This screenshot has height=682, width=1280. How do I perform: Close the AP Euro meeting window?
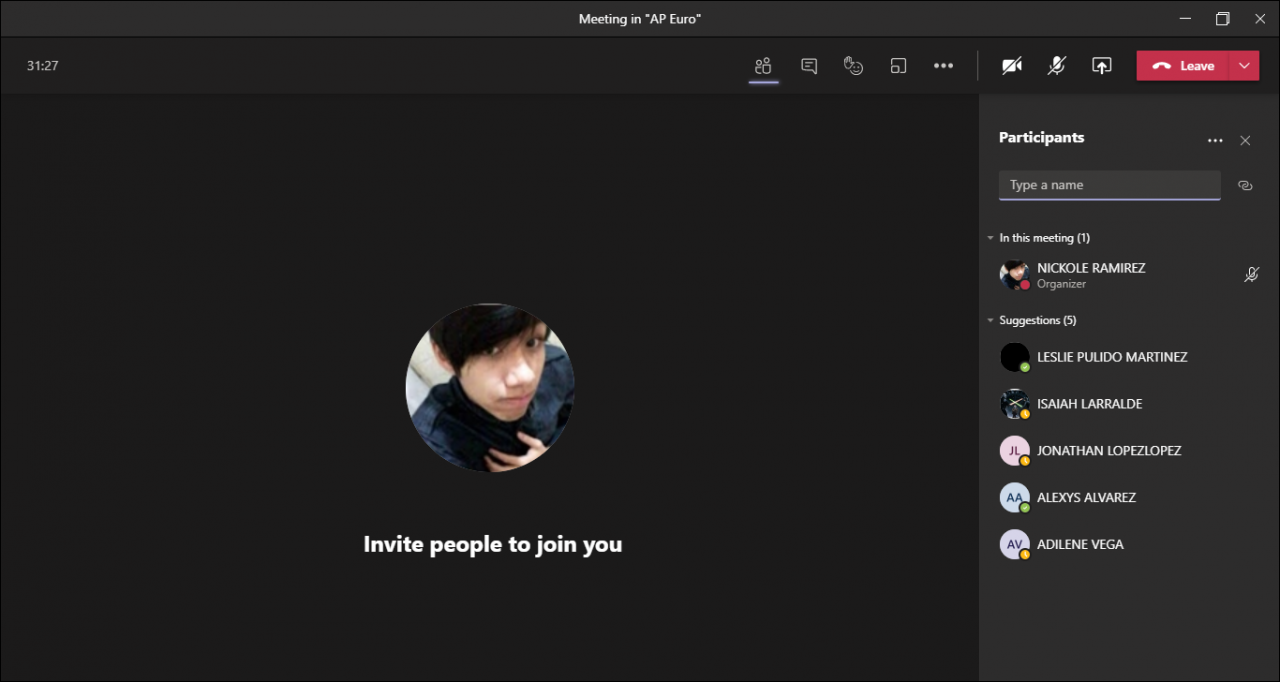point(1260,18)
